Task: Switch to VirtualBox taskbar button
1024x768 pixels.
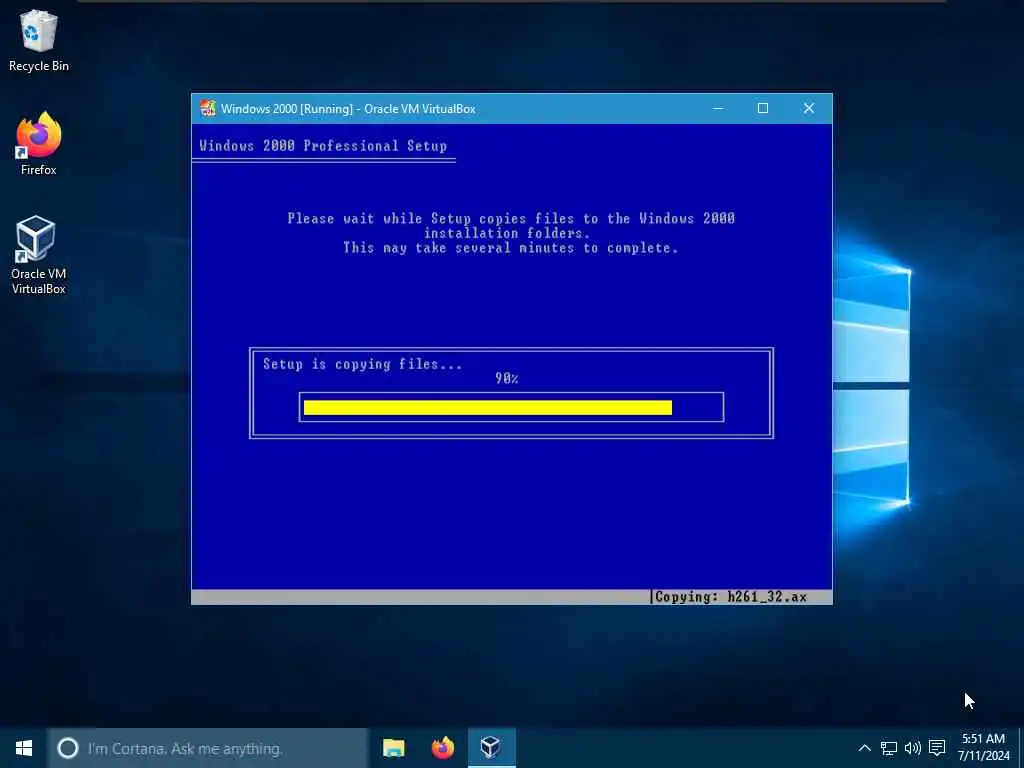Action: click(x=492, y=748)
